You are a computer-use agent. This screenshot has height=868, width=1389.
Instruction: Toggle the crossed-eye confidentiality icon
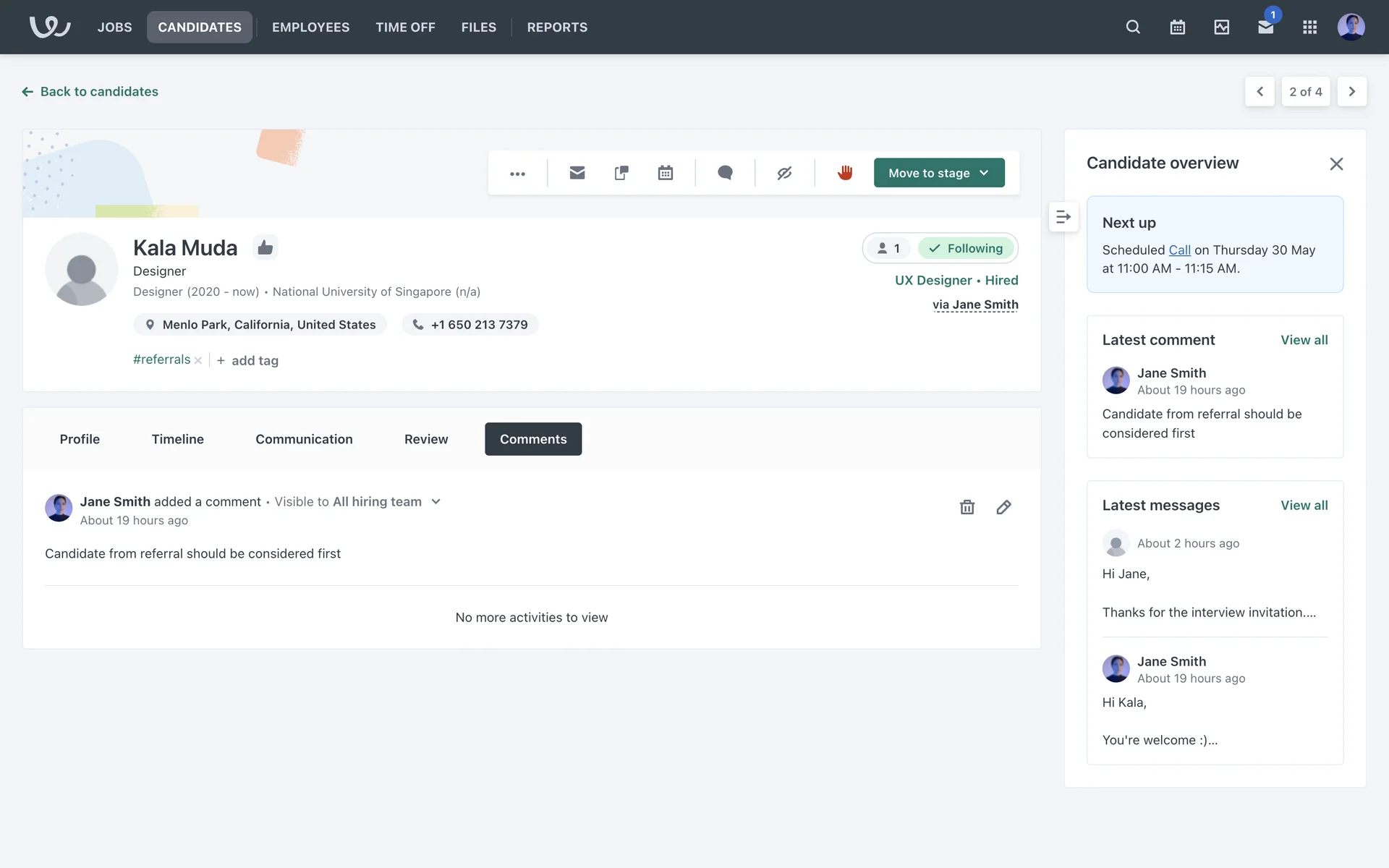[x=784, y=173]
